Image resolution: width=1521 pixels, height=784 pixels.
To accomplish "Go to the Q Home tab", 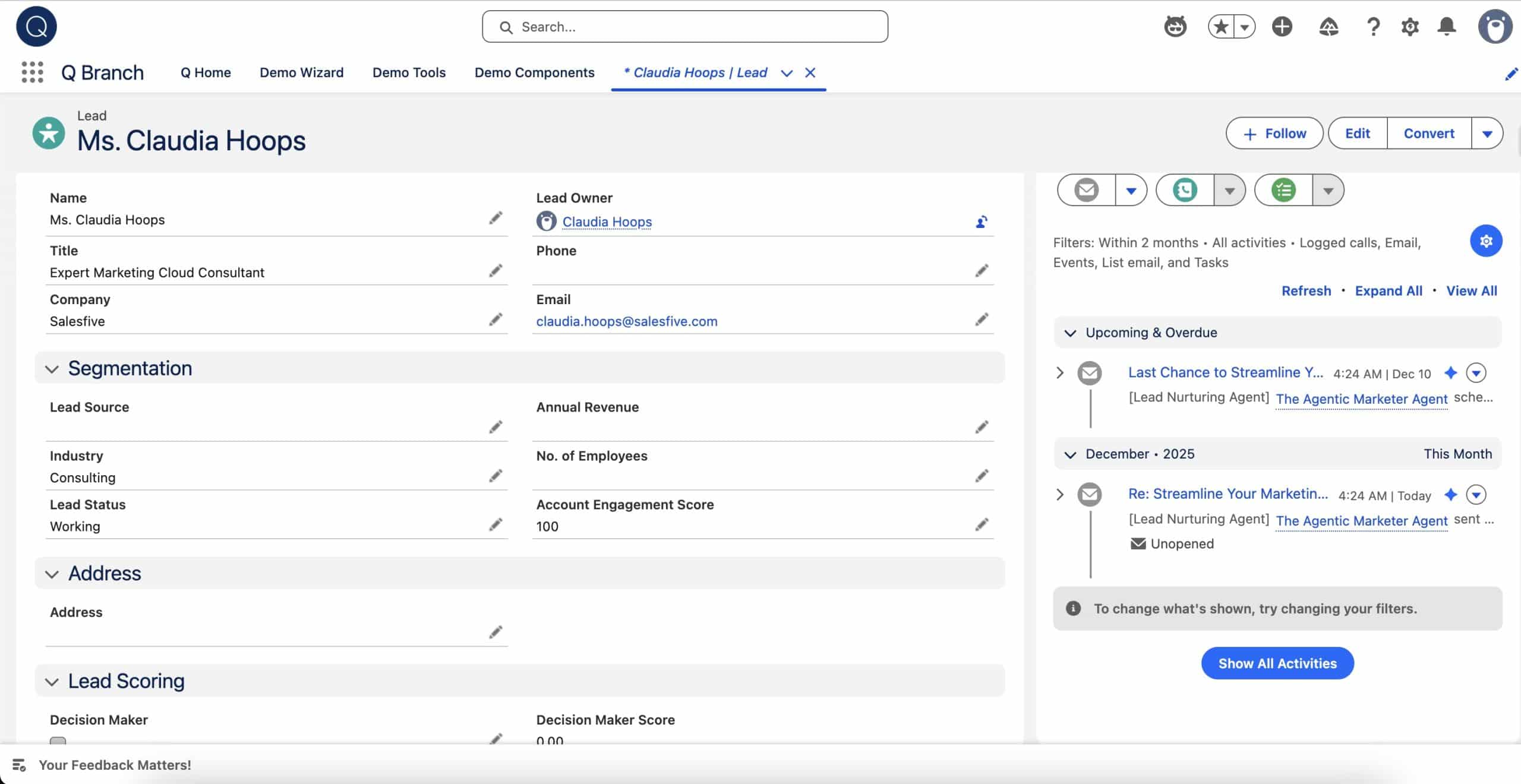I will [206, 72].
